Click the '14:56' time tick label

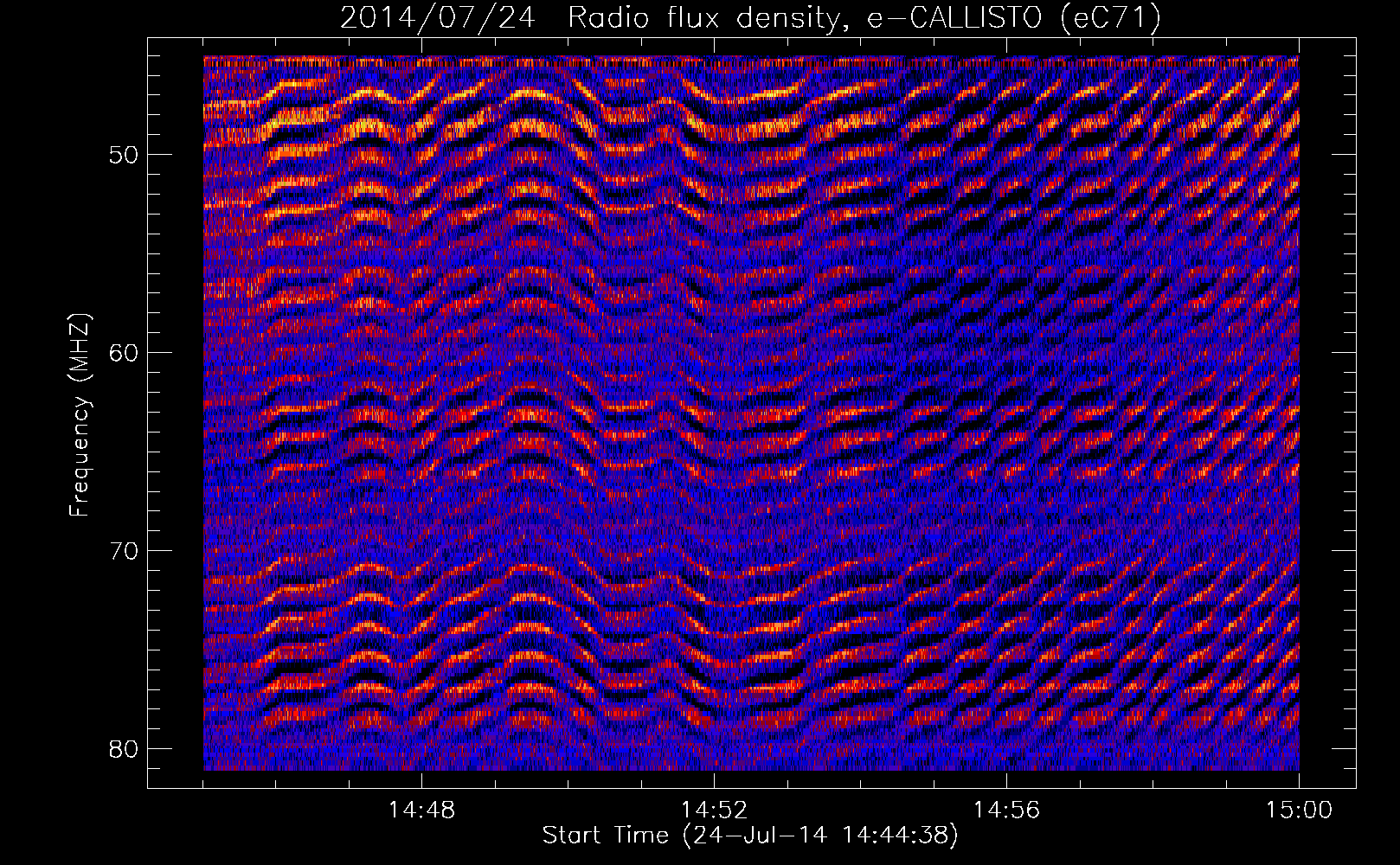[x=1006, y=811]
